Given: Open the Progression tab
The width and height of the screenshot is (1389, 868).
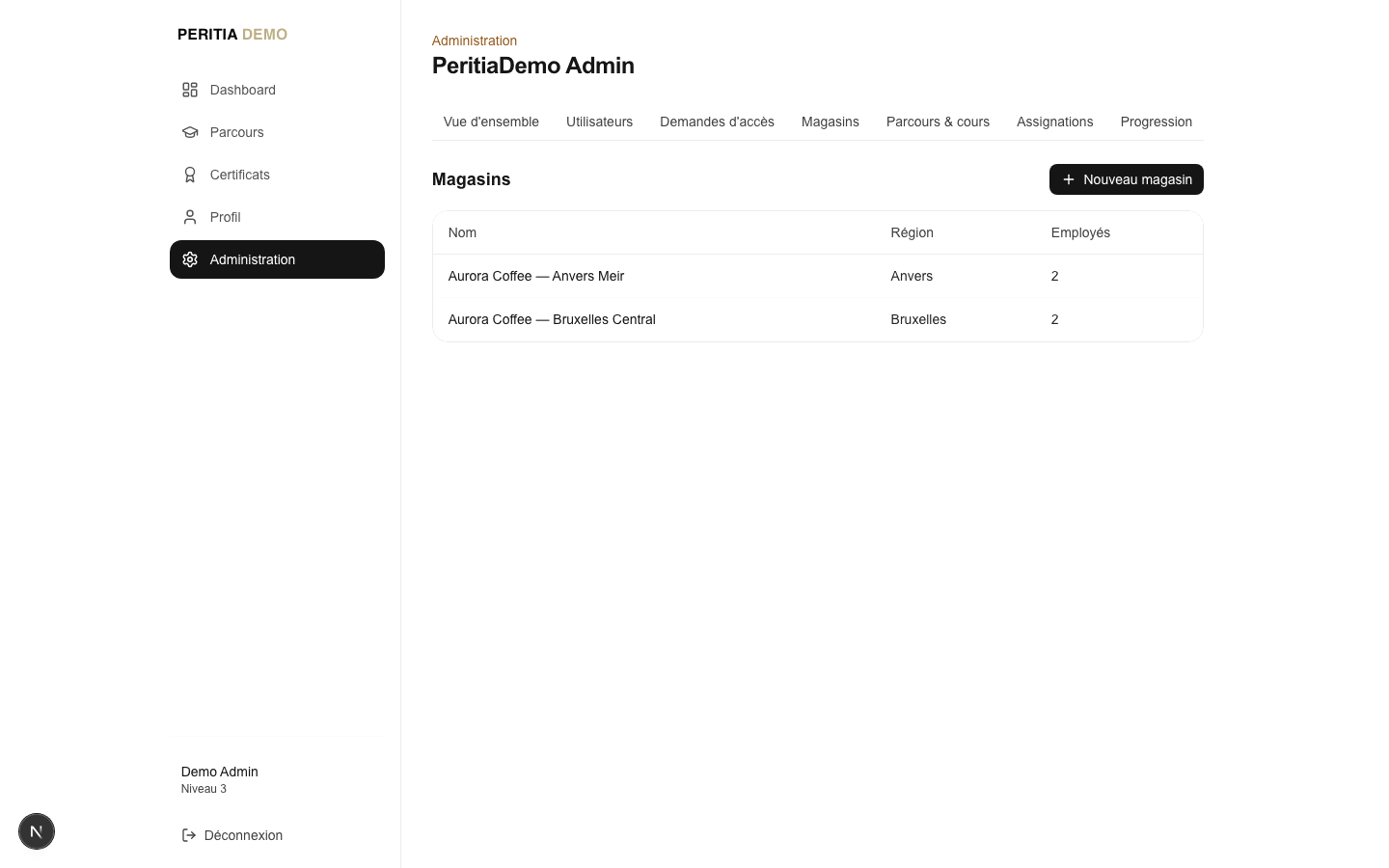Looking at the screenshot, I should point(1157,122).
